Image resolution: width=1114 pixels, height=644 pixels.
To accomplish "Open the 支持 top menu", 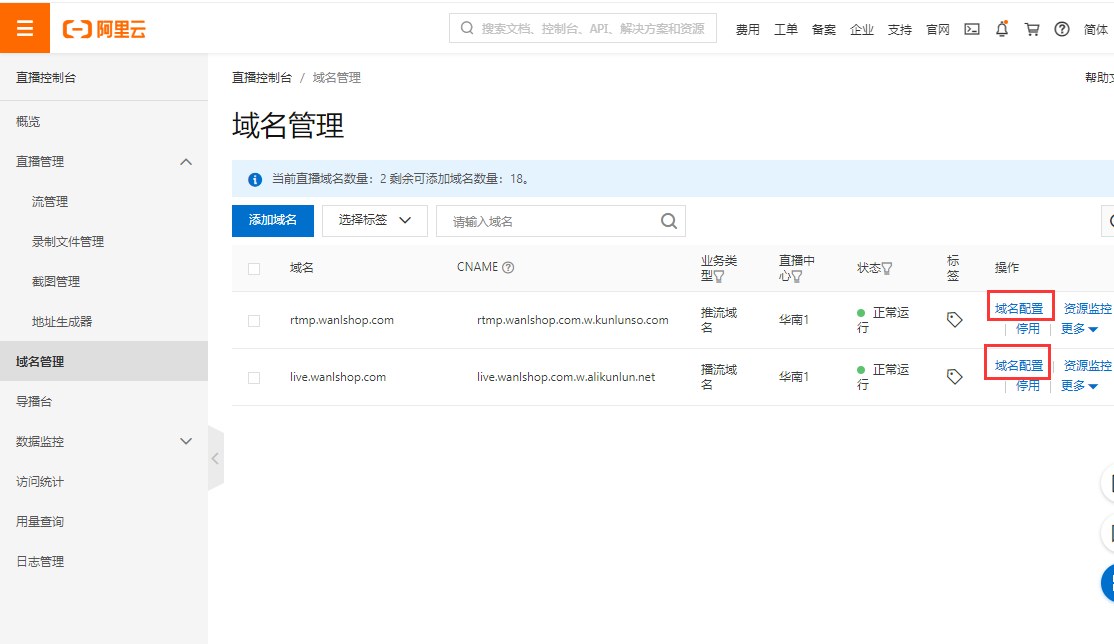I will click(899, 29).
